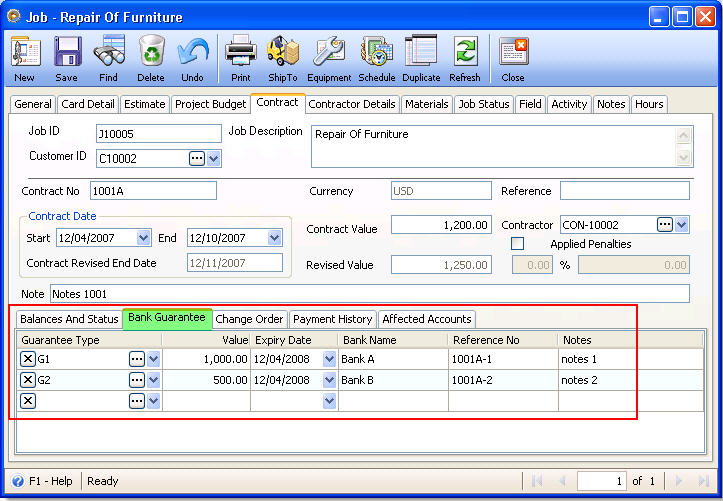Switch to the General tab

tap(33, 104)
